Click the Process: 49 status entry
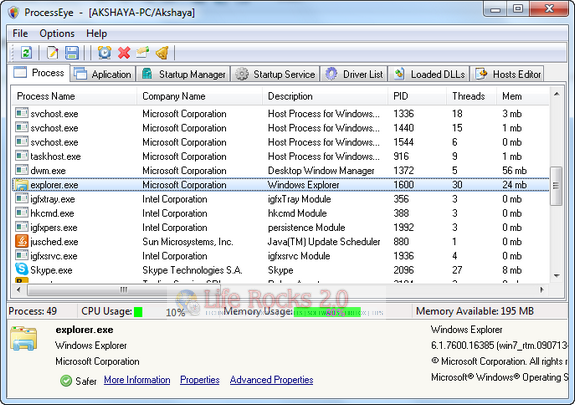 tap(33, 311)
